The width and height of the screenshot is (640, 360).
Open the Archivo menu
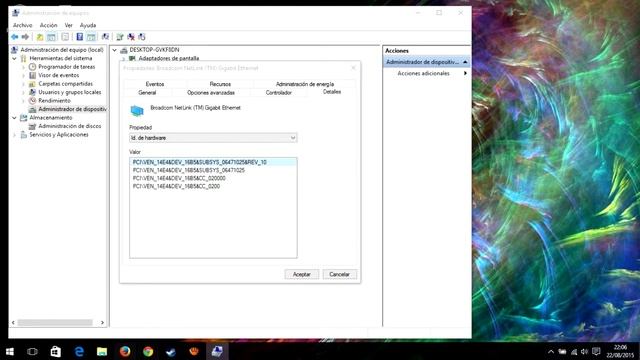pos(22,25)
